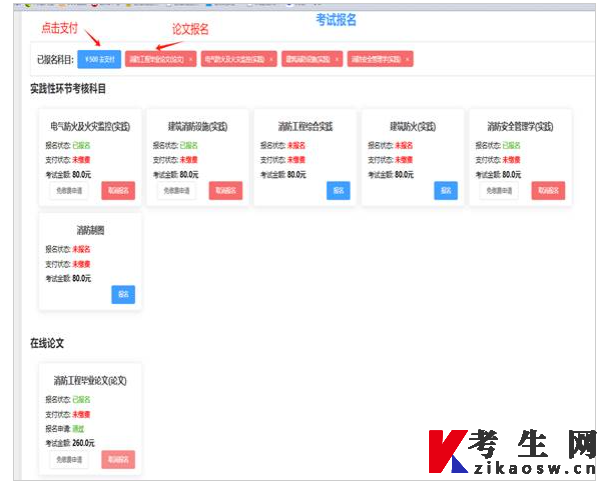Image resolution: width=611 pixels, height=487 pixels.
Task: Click 取消报名 on the 电气防火及火灾监控(实践) card
Action: (118, 191)
